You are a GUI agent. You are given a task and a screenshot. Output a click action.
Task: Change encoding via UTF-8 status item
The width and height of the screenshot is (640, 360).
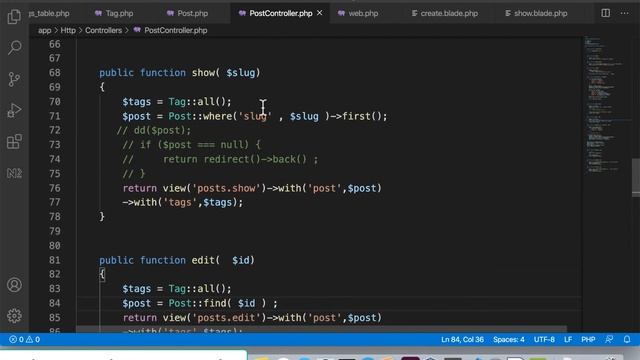tap(544, 339)
